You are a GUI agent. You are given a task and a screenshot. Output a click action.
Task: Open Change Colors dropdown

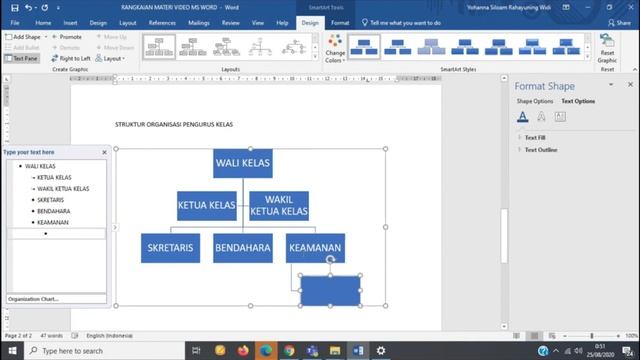[x=335, y=49]
